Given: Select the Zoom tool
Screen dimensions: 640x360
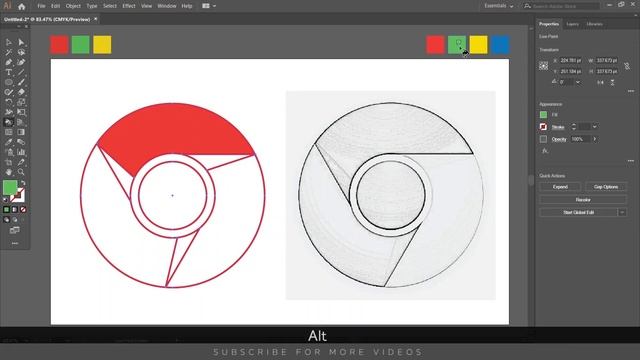Looking at the screenshot, I should pyautogui.click(x=21, y=172).
